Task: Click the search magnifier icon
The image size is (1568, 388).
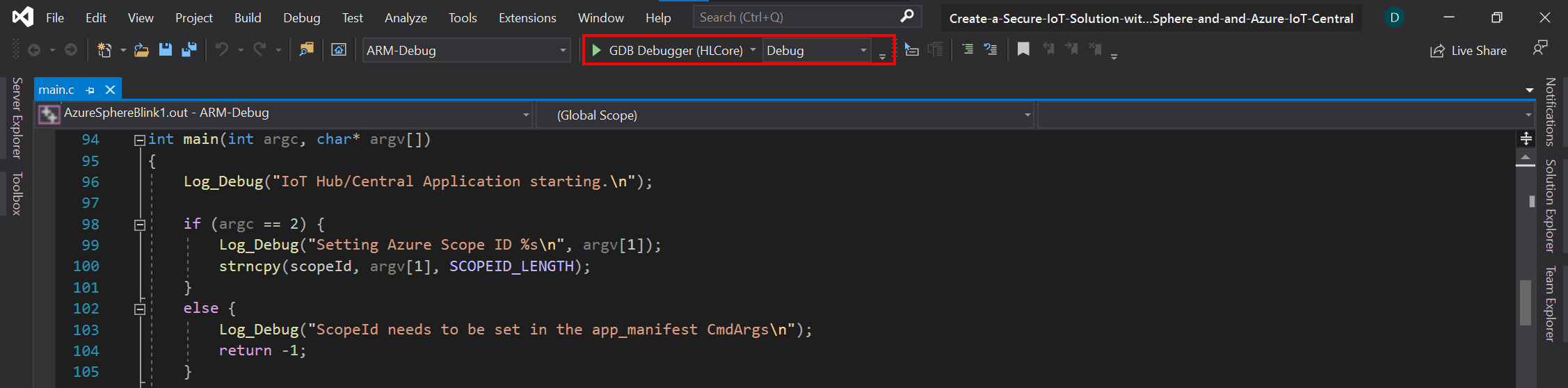Action: pyautogui.click(x=906, y=16)
